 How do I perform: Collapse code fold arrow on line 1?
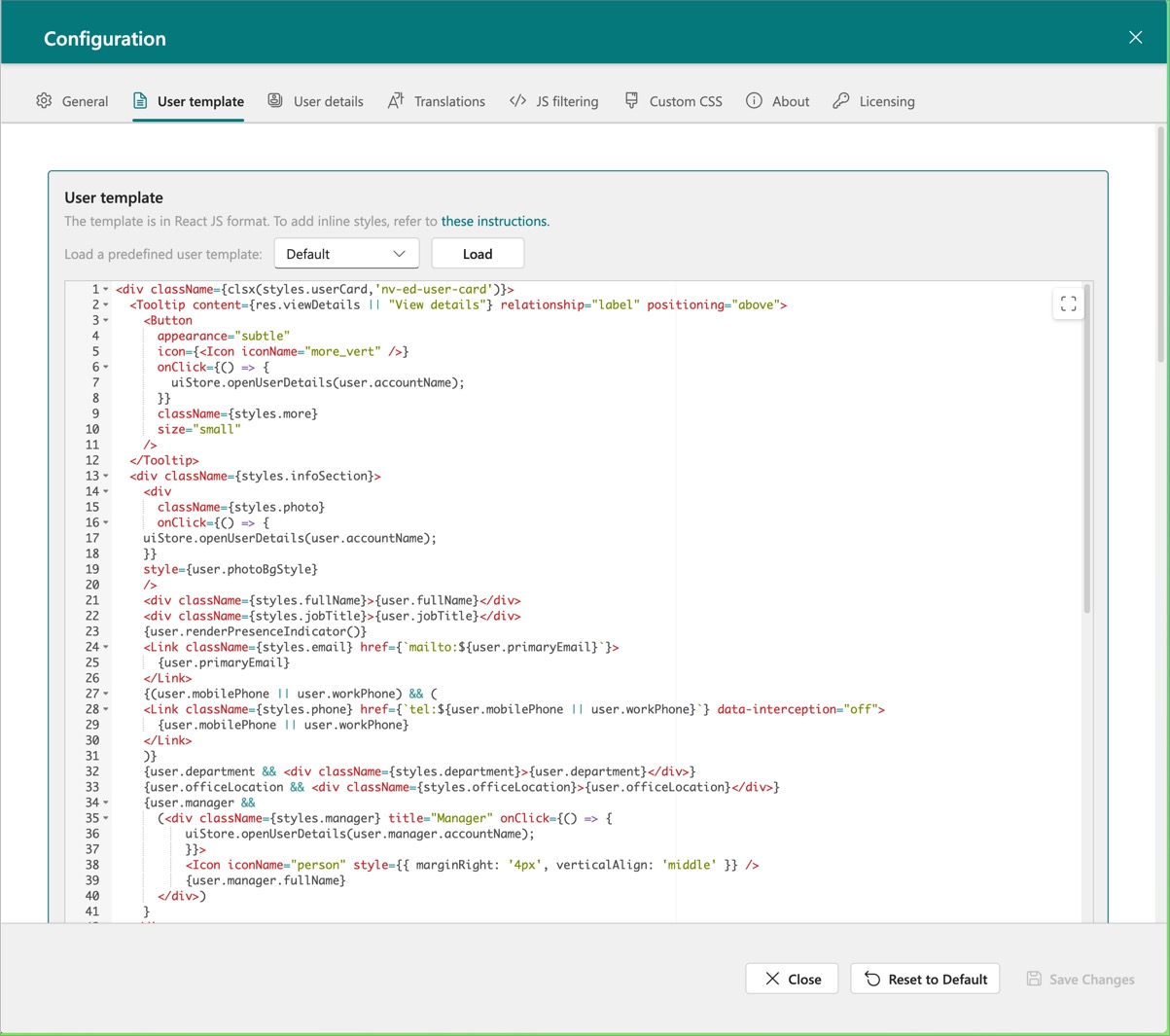(106, 290)
